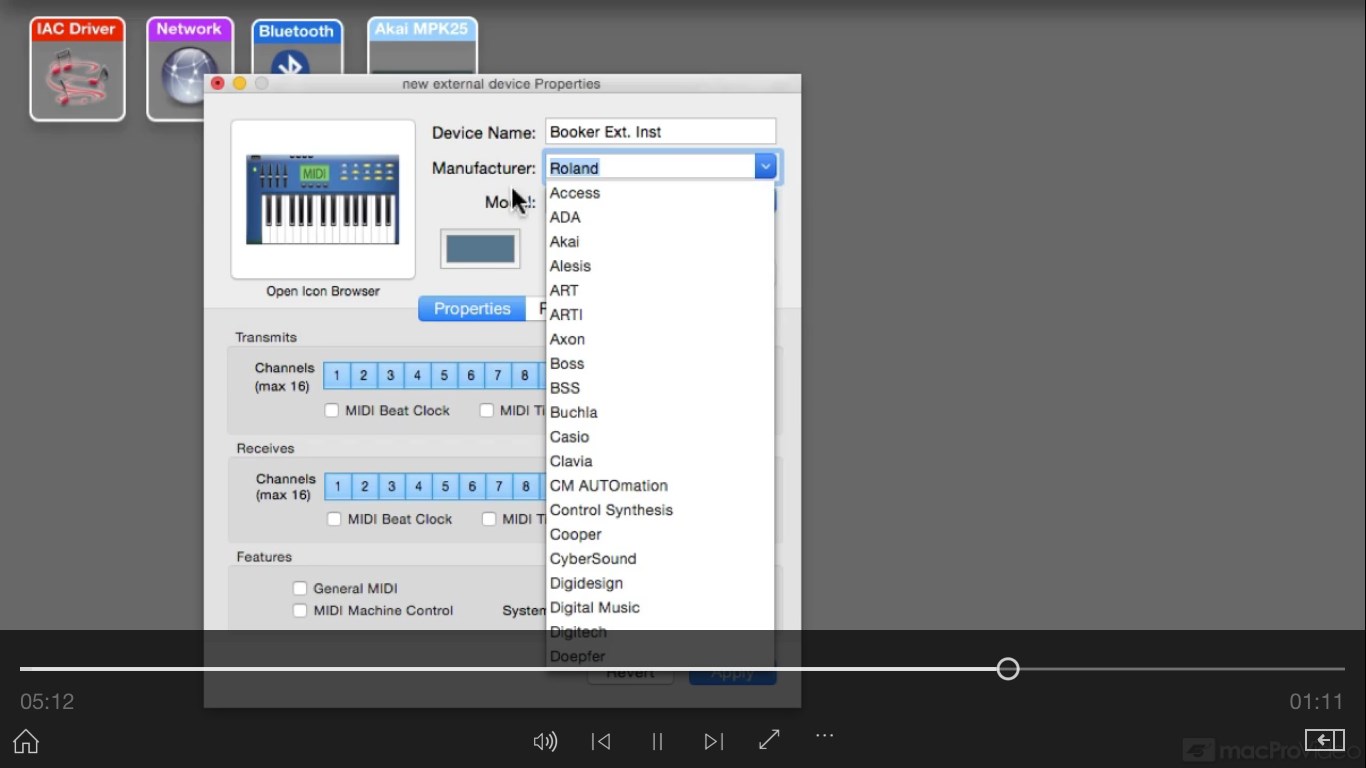
Task: Choose ADA from the manufacturer list
Action: coord(660,217)
